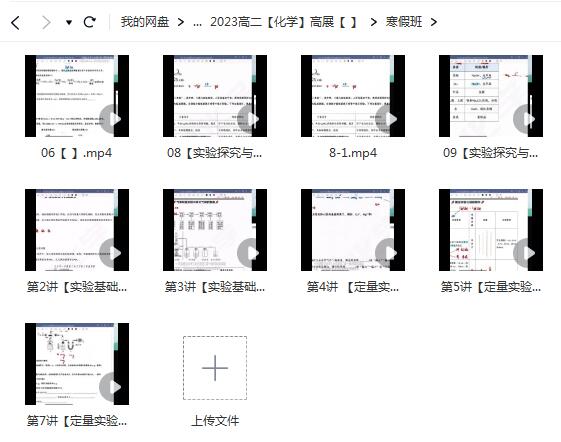The width and height of the screenshot is (561, 442).
Task: Click play icon on 第7讲 video
Action: coord(111,387)
